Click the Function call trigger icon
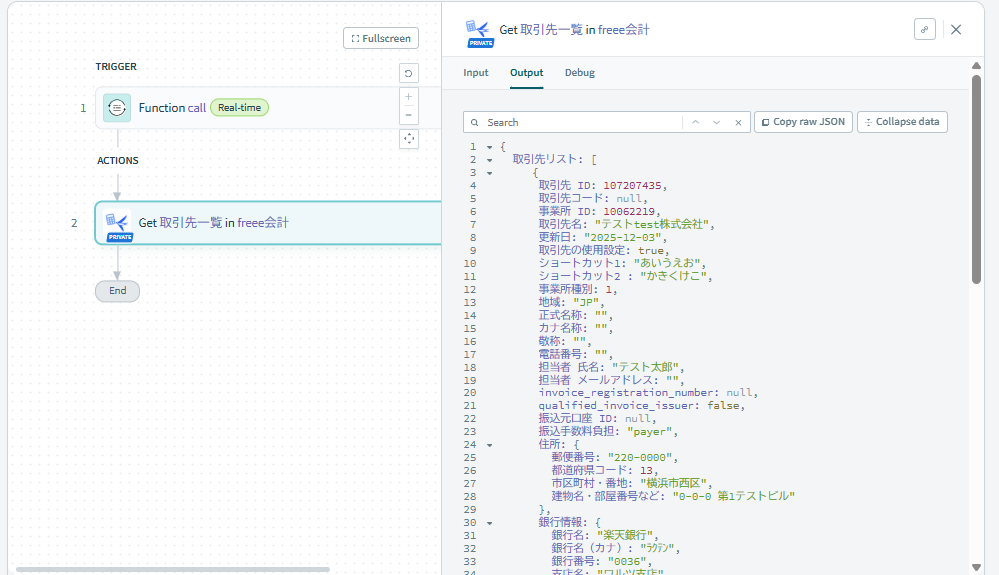Screen dimensions: 999x575 click(117, 108)
